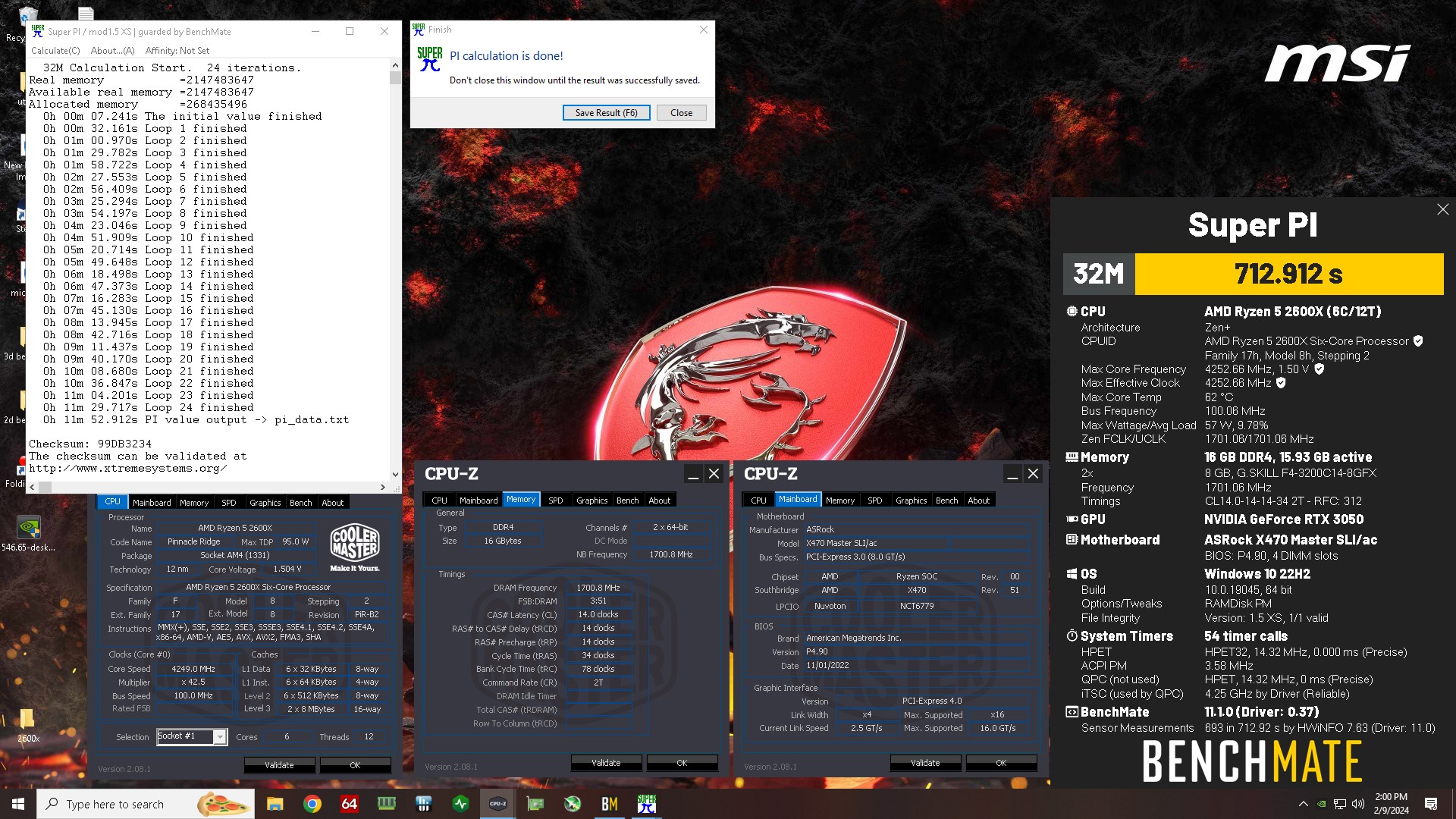The height and width of the screenshot is (819, 1456).
Task: Select Graphics tab in left CPU-Z window
Action: tap(265, 503)
